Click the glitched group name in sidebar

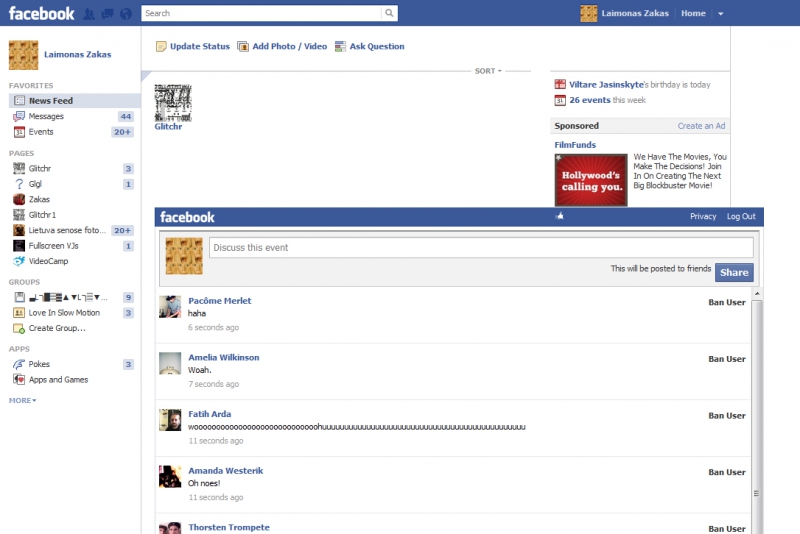pyautogui.click(x=68, y=297)
